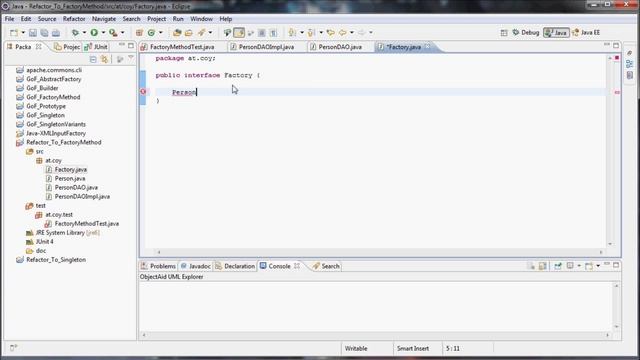
Task: Click the error marker in editor gutter
Action: point(143,91)
